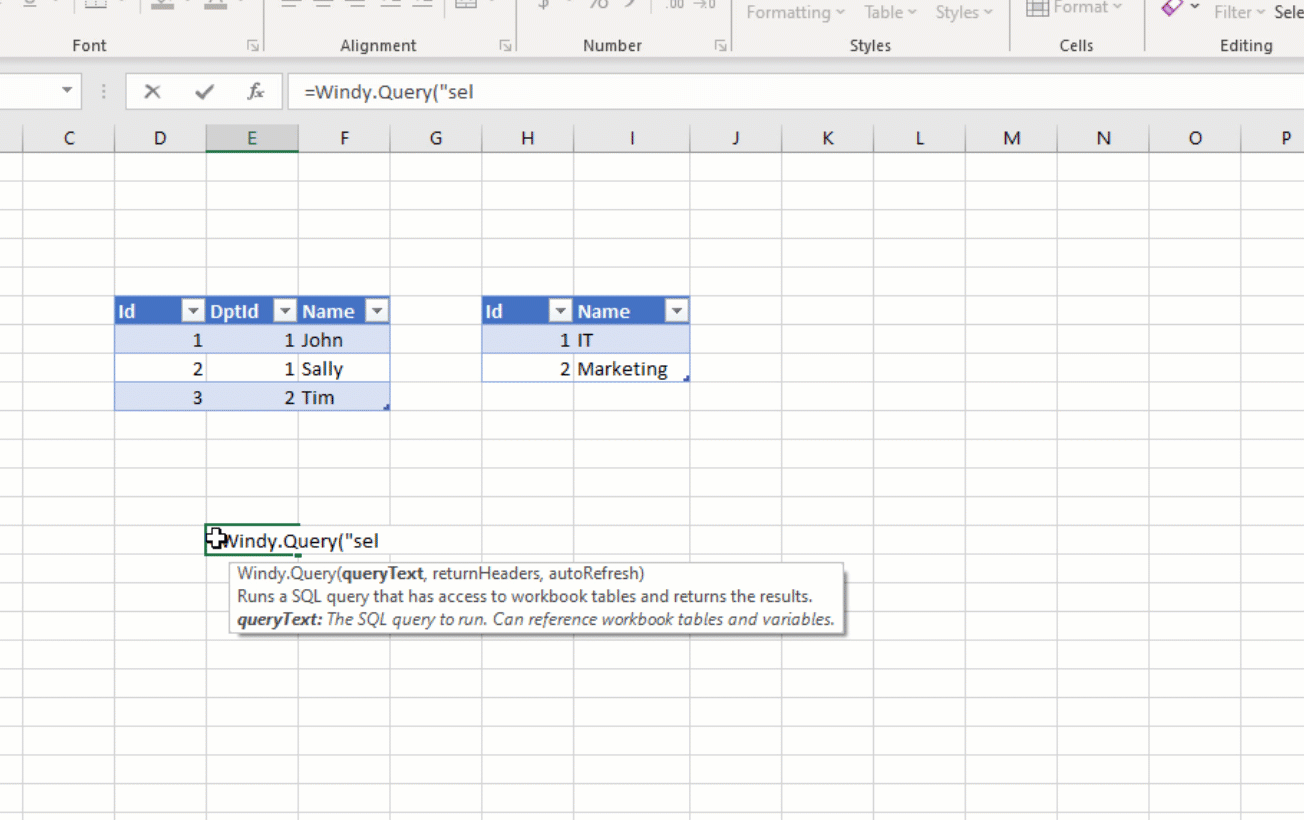Cancel the formula with the X button
Screen dimensions: 1304x820
151,91
